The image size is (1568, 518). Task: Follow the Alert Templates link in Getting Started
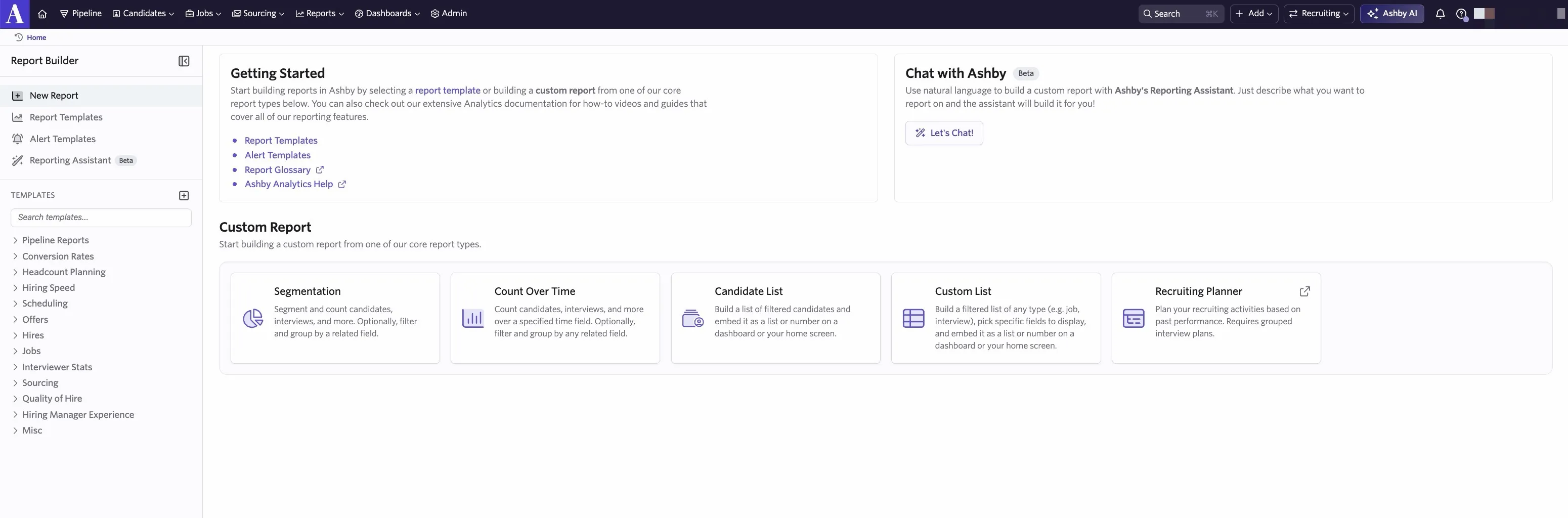pyautogui.click(x=278, y=155)
